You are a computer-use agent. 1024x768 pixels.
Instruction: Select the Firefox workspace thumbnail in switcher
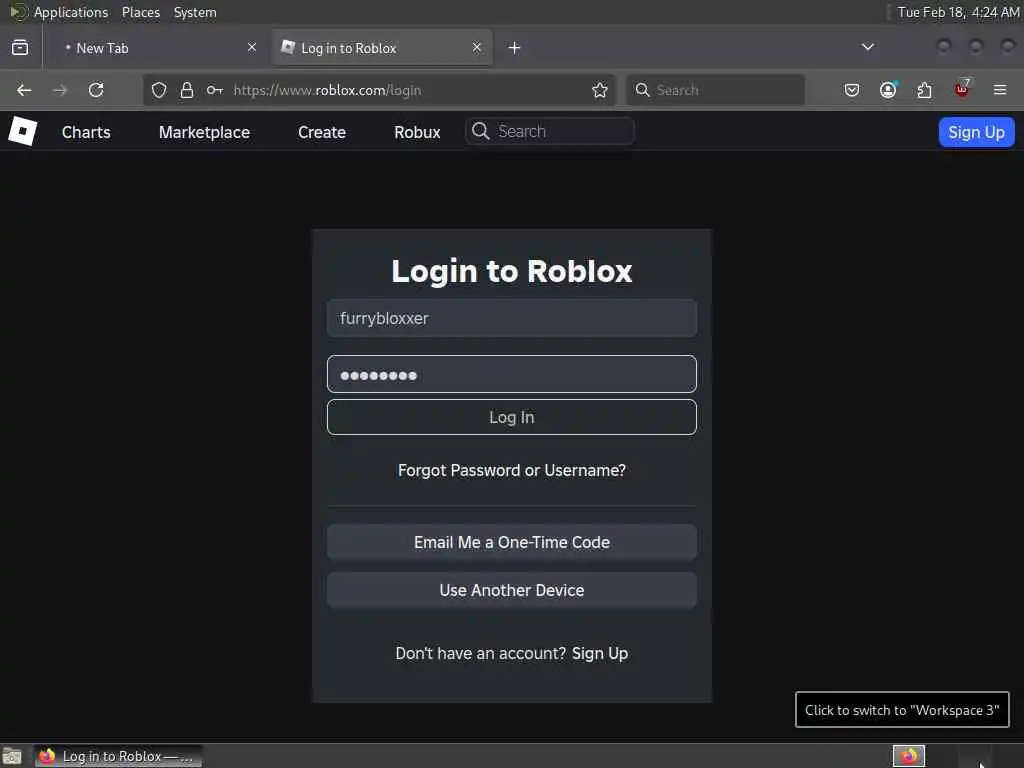(x=908, y=756)
